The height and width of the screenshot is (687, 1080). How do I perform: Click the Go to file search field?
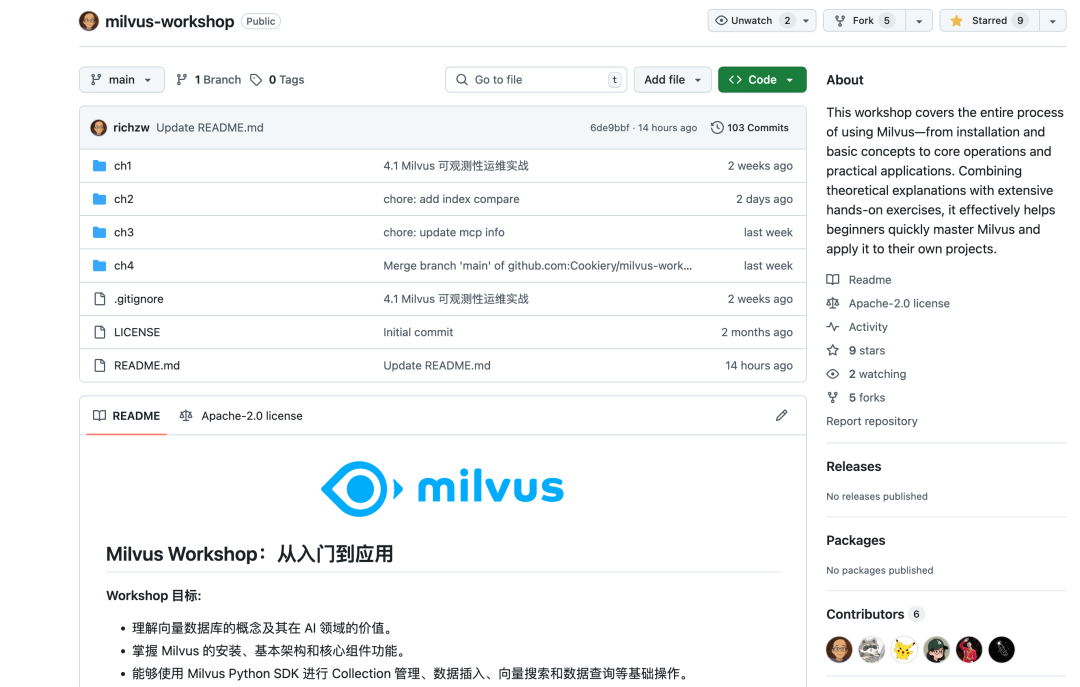click(536, 80)
